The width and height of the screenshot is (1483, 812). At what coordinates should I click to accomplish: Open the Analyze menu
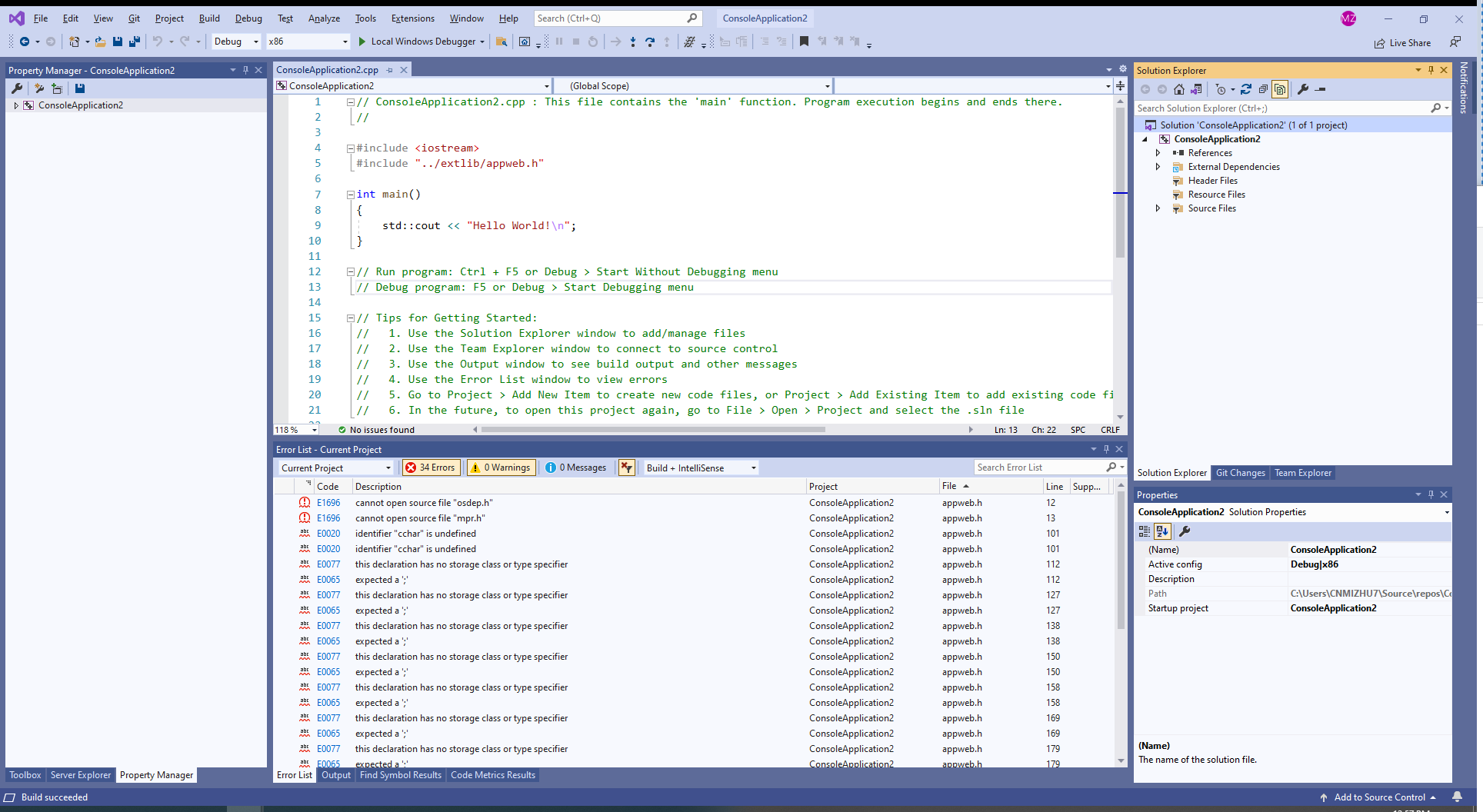[324, 18]
